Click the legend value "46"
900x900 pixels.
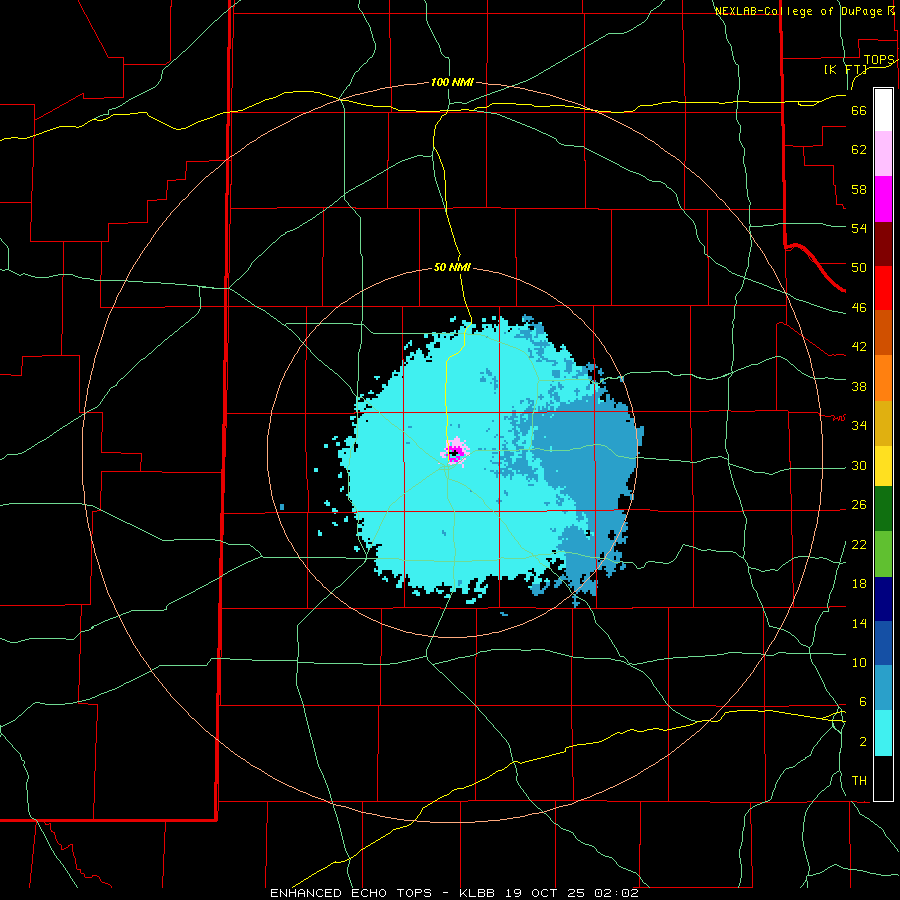coord(859,307)
